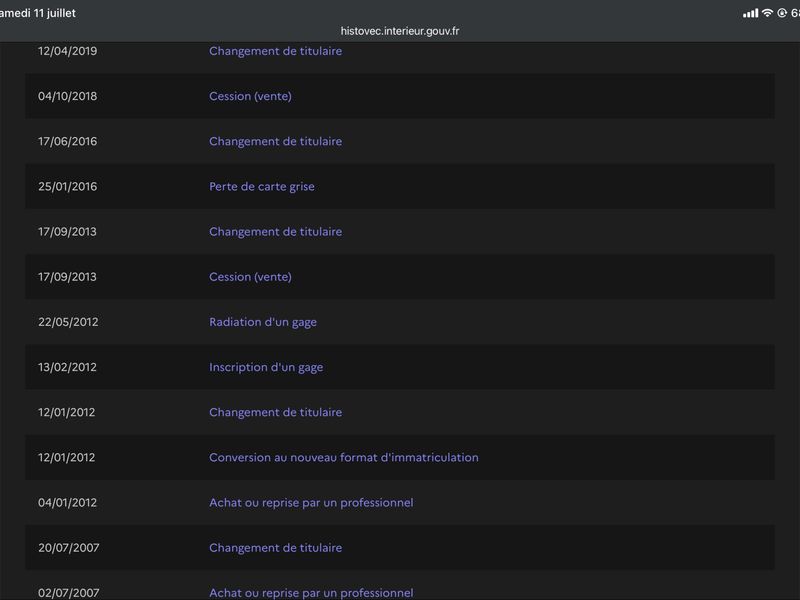Tap the histovec.interieur.gouv.fr address bar

[399, 31]
